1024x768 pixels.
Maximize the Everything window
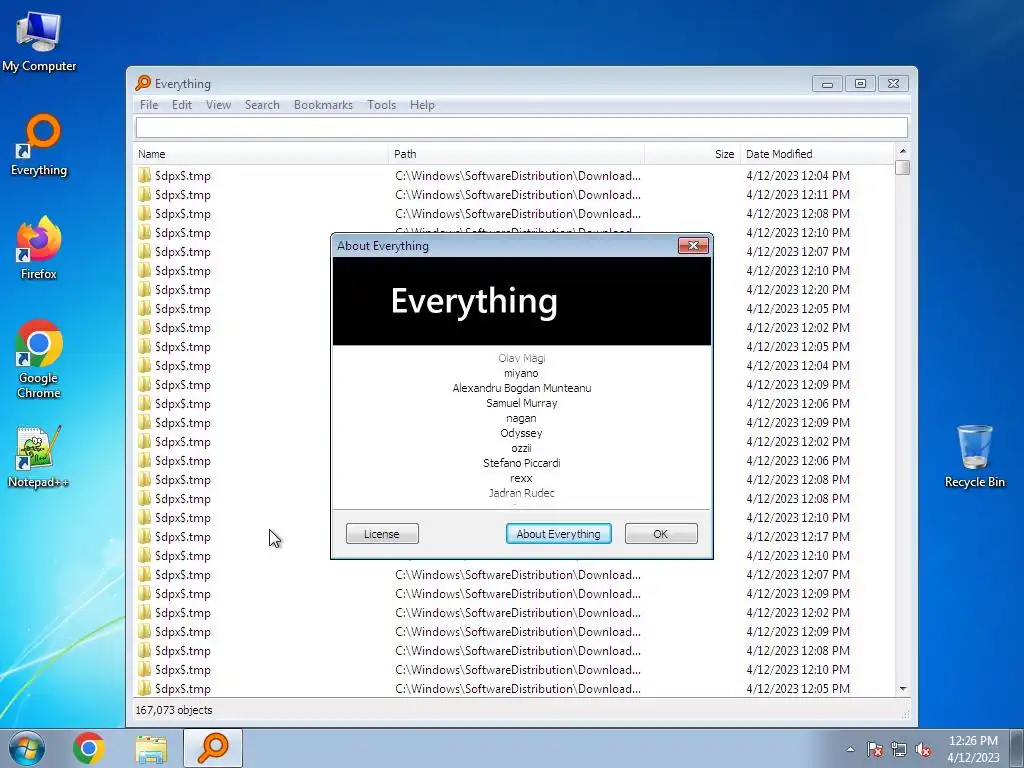860,84
